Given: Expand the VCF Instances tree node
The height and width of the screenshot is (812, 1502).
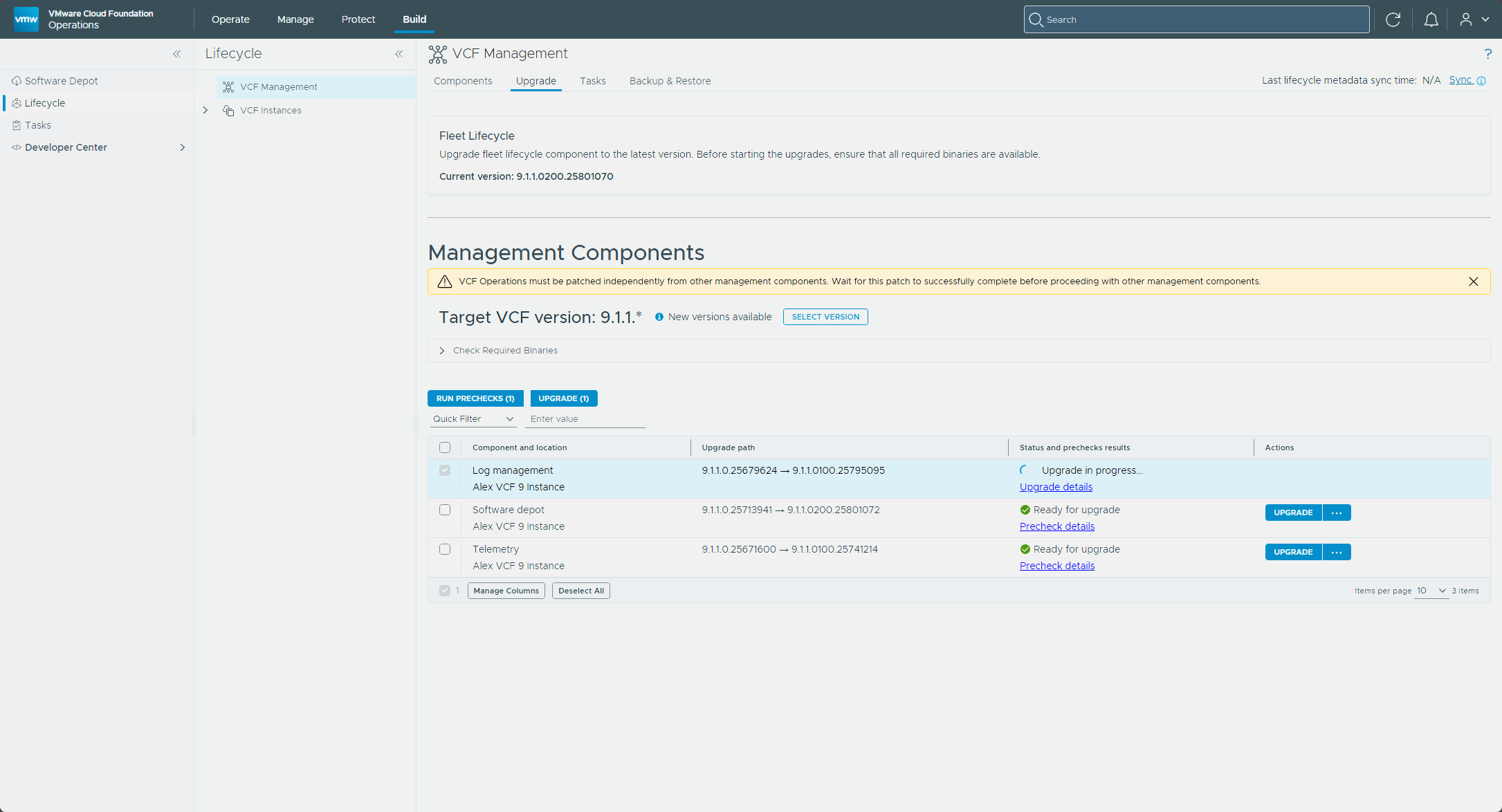Looking at the screenshot, I should (x=205, y=111).
